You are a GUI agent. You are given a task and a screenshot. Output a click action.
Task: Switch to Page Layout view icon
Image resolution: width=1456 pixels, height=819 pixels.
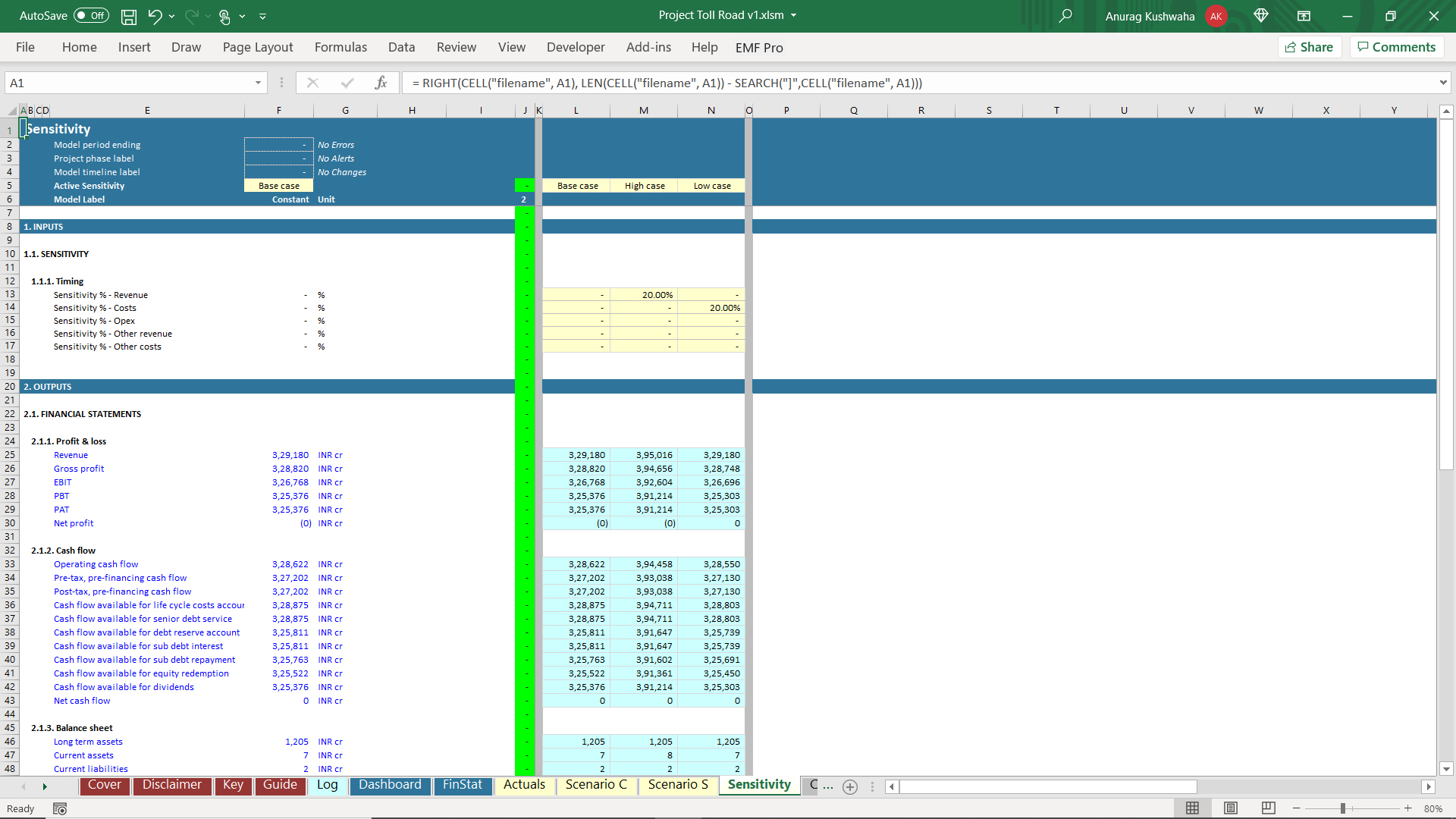(1231, 808)
